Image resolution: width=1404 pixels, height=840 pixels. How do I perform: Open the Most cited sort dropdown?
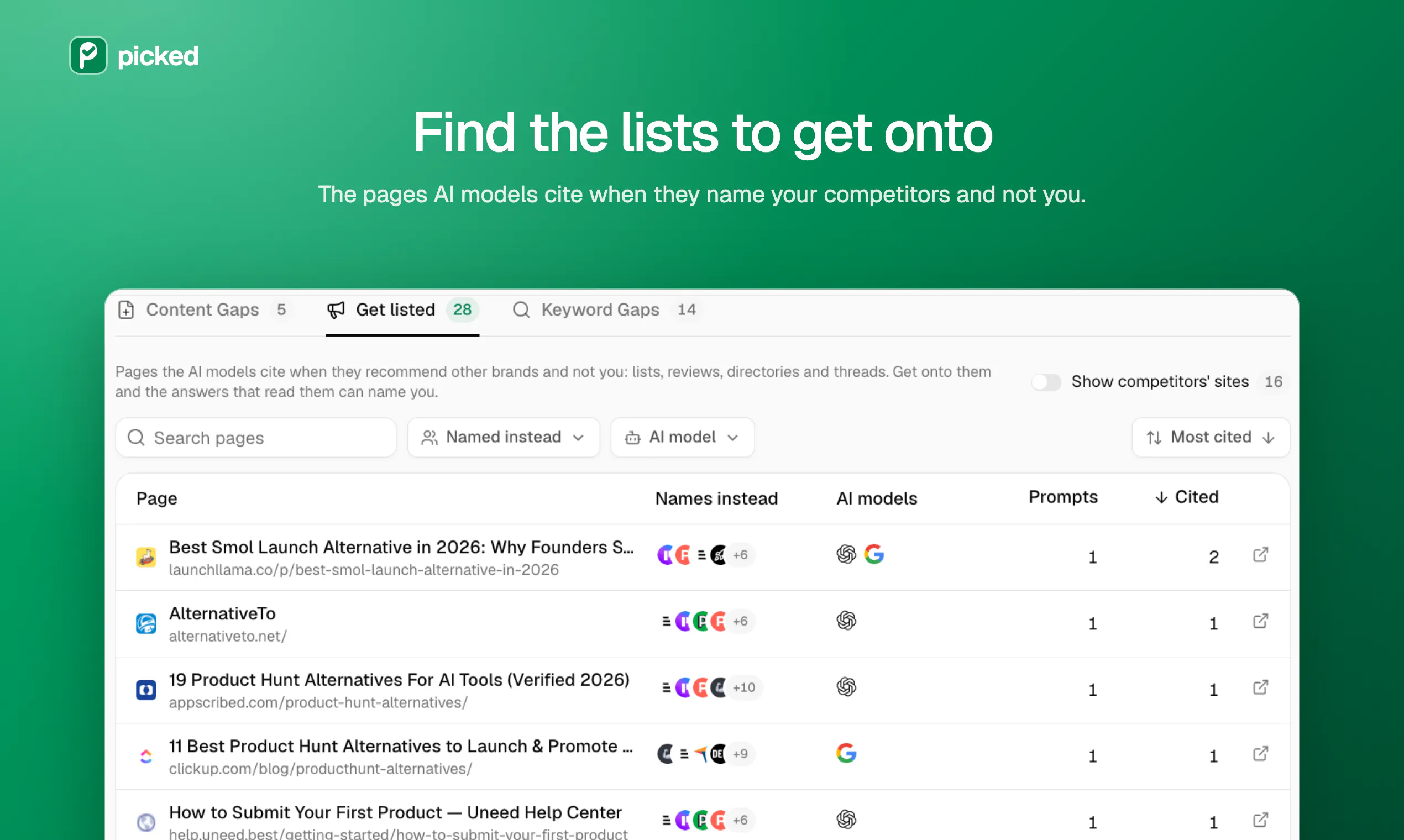click(1211, 437)
